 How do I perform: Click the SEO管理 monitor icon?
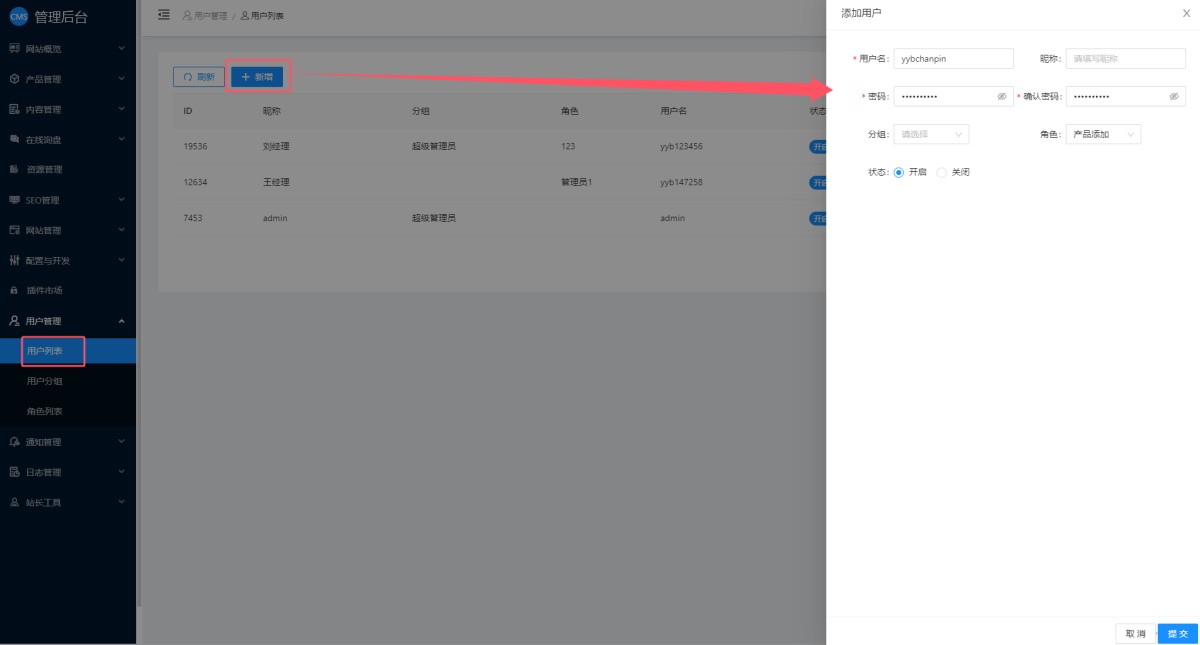pyautogui.click(x=14, y=200)
